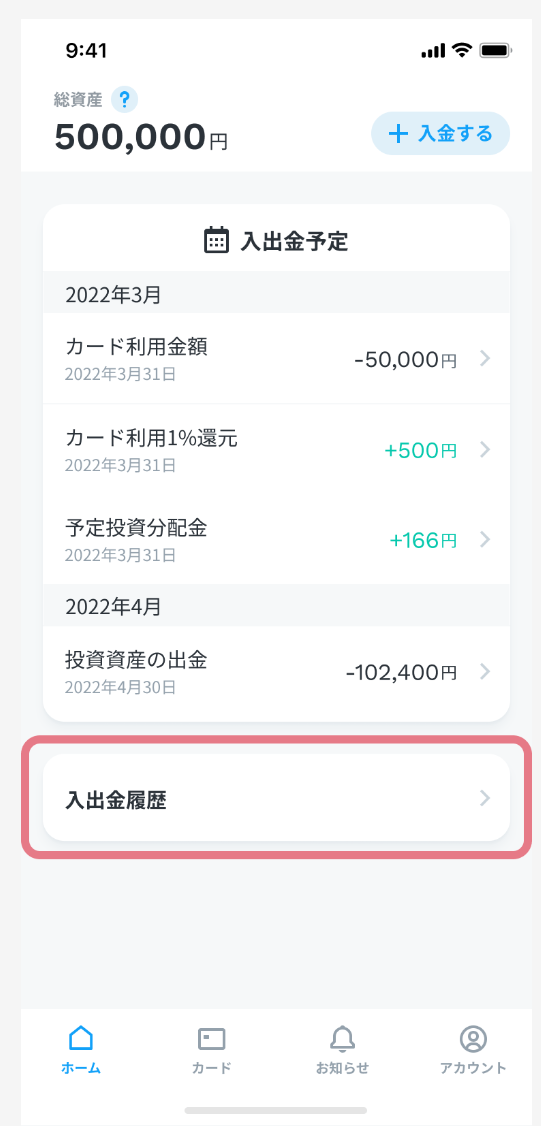This screenshot has width=541, height=1126.
Task: Tap the battery indicator in status bar
Action: (x=495, y=50)
